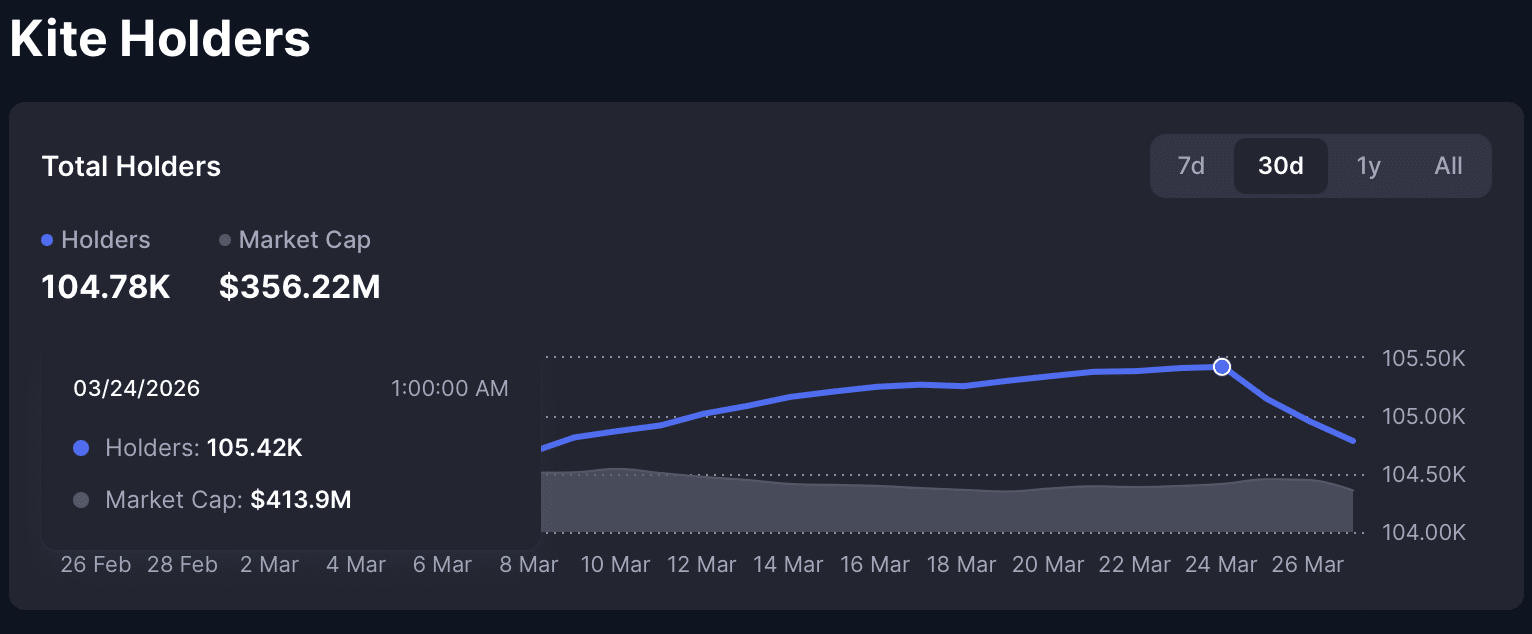1532x634 pixels.
Task: Click the blue Holders legend dot
Action: point(47,240)
